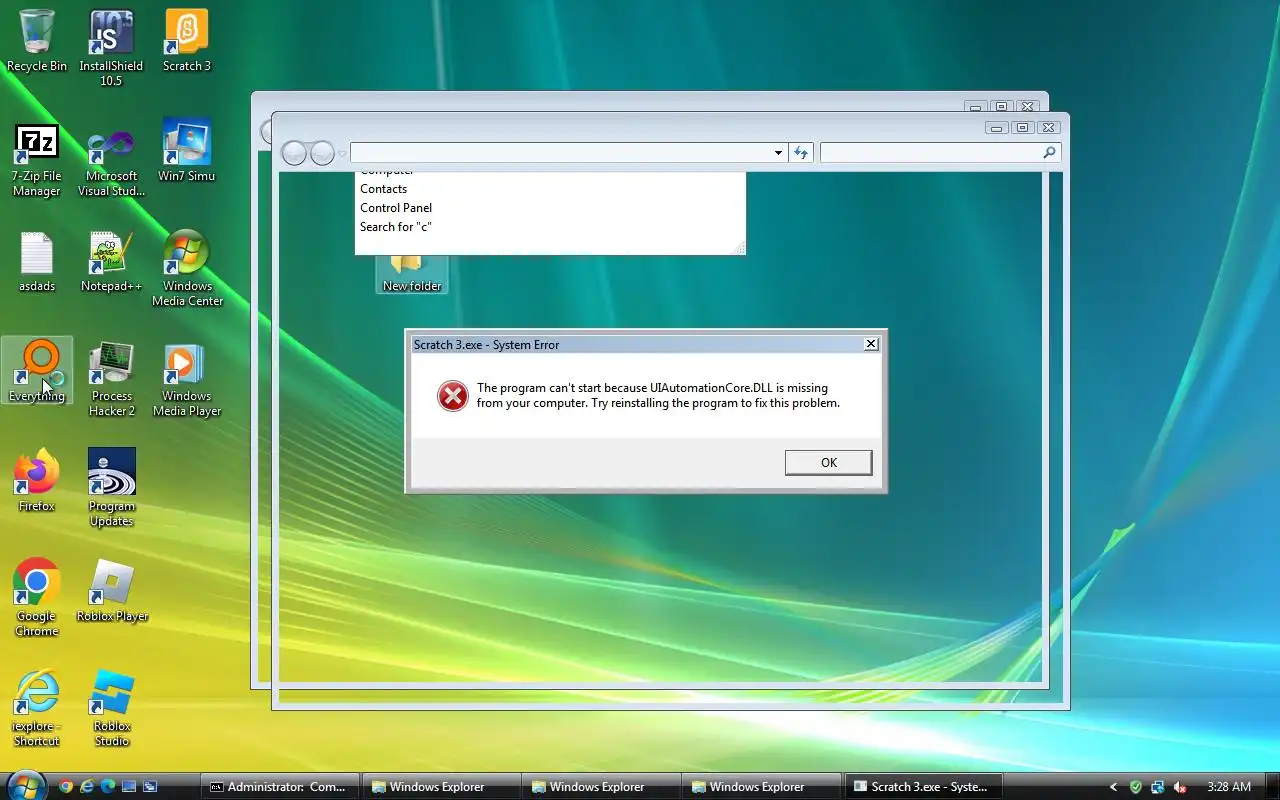Close the back Explorer window
Screen dimensions: 1280x800
coord(1028,106)
